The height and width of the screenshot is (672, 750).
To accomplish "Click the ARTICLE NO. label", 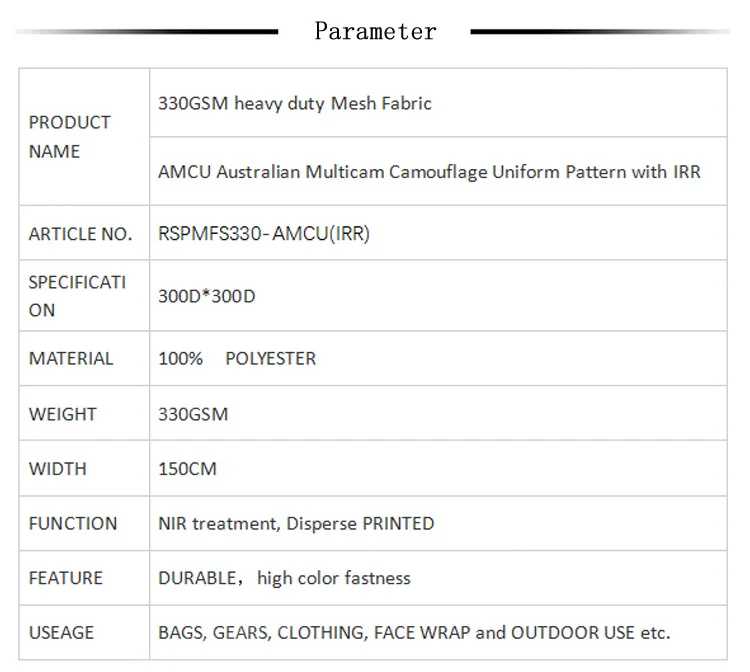I will [x=80, y=234].
